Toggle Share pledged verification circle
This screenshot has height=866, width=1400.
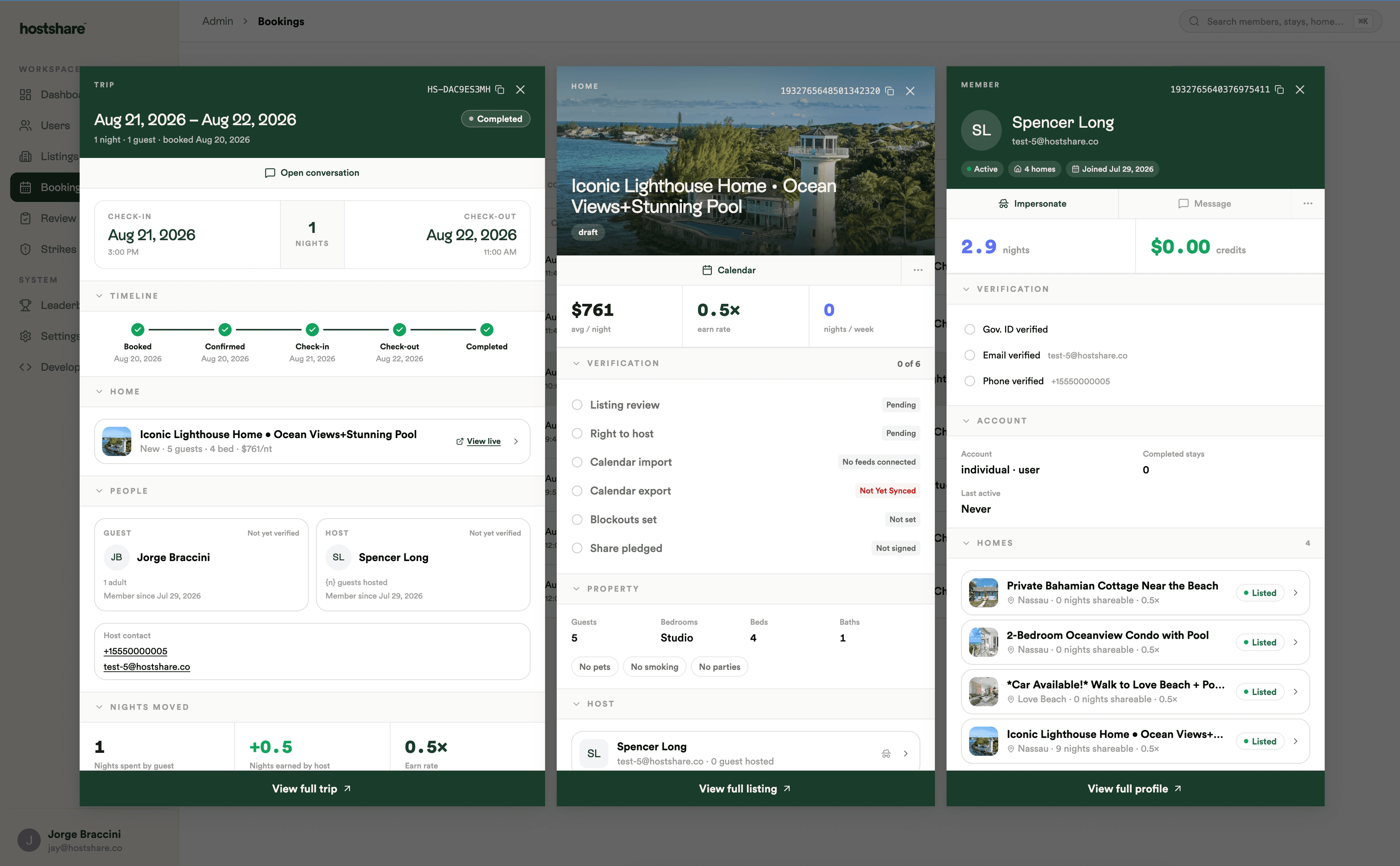click(577, 548)
